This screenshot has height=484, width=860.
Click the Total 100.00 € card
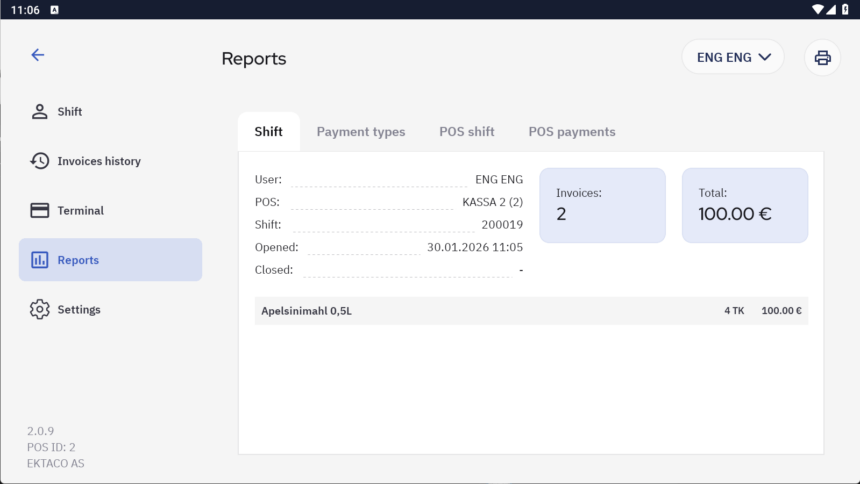[x=744, y=205]
